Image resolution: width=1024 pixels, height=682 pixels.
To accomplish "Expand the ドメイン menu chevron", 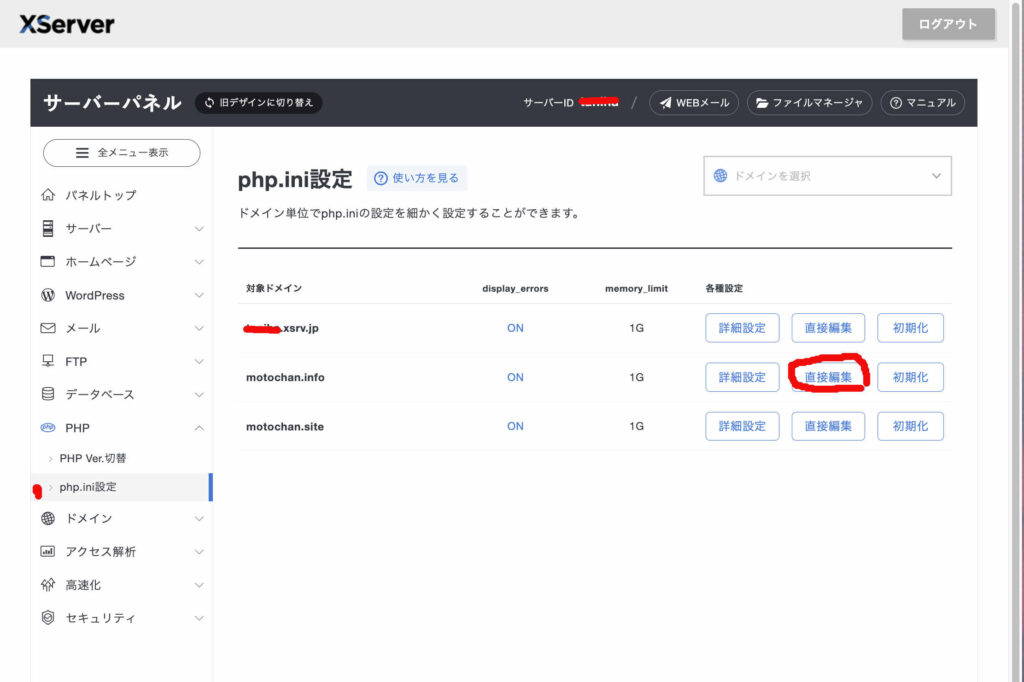I will pyautogui.click(x=199, y=519).
